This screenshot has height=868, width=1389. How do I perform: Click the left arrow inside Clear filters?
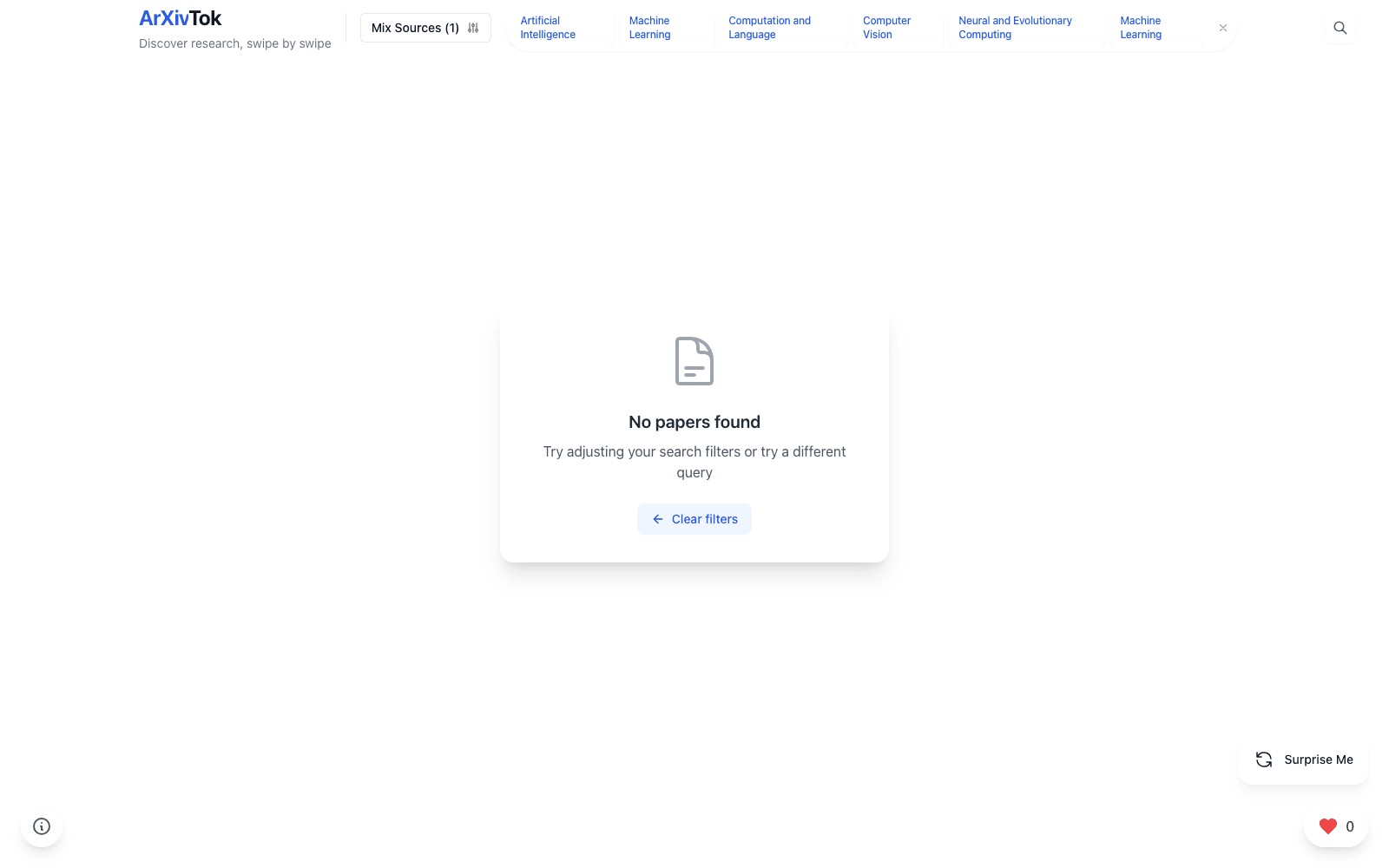pos(657,518)
